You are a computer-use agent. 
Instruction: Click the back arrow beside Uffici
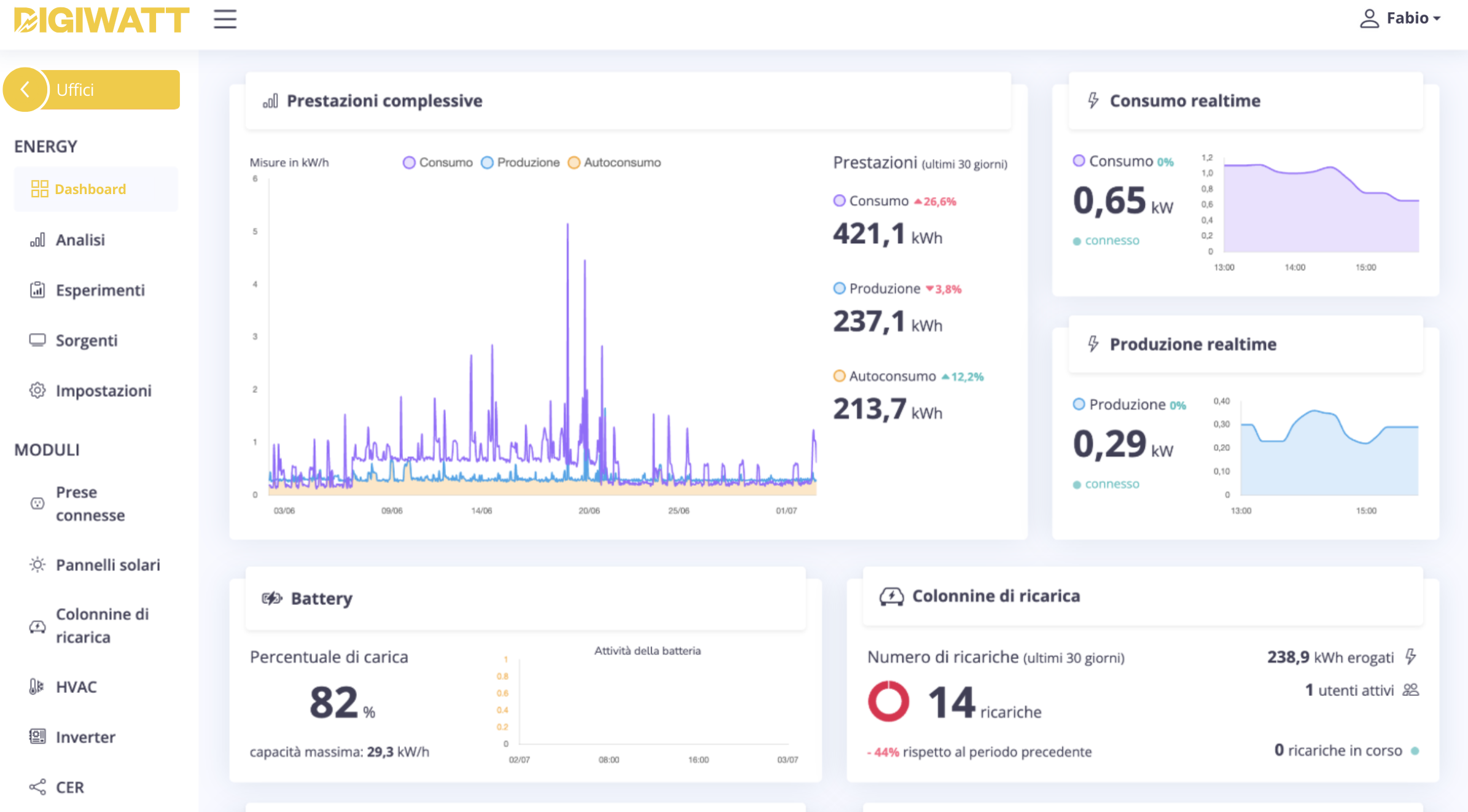pos(25,90)
